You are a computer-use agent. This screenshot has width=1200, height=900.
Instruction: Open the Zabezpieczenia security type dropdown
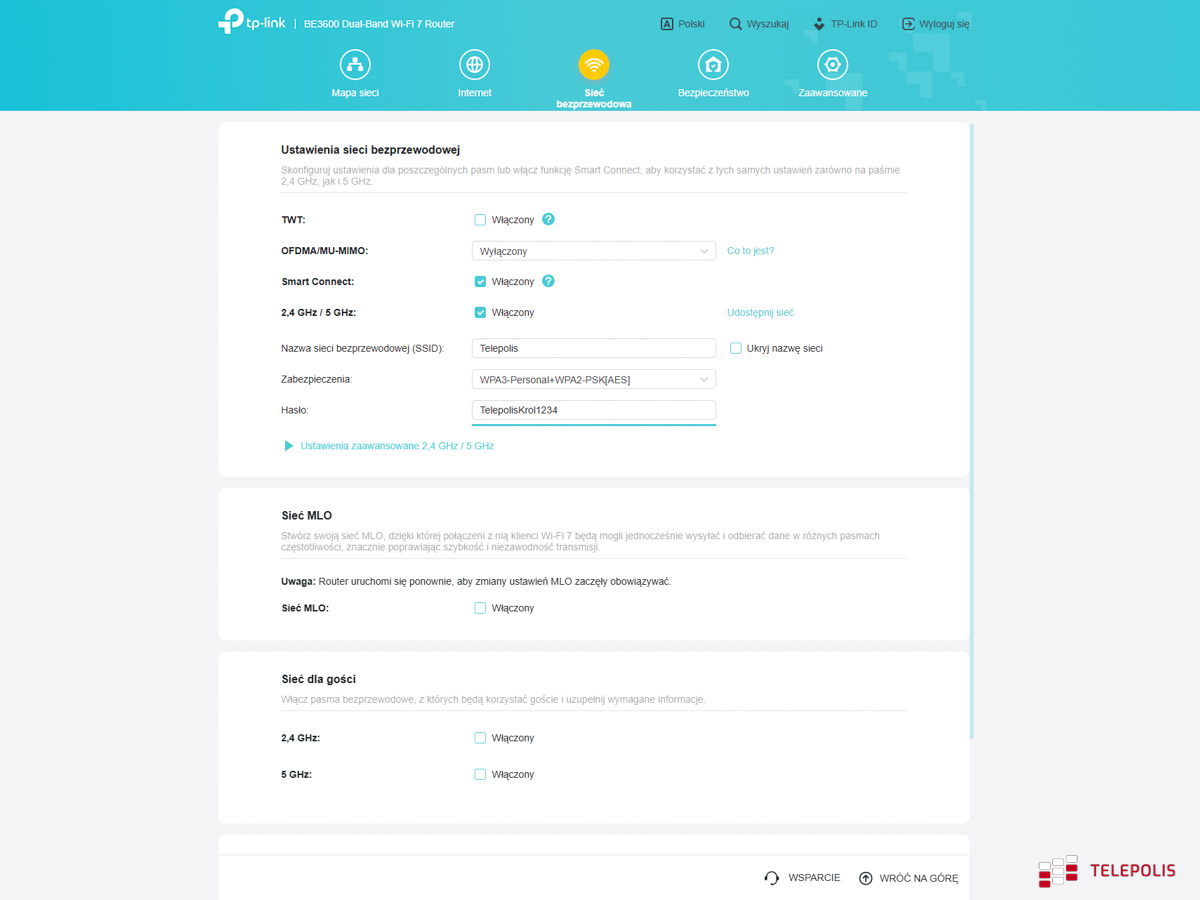click(x=593, y=379)
